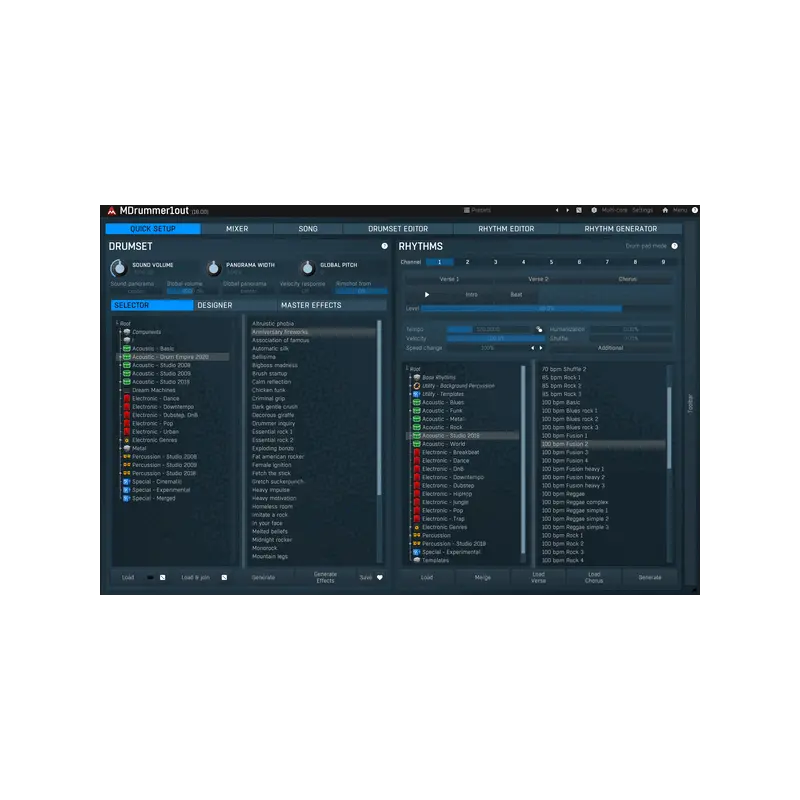
Task: Click the drumset preset list scrollbar
Action: [x=379, y=408]
